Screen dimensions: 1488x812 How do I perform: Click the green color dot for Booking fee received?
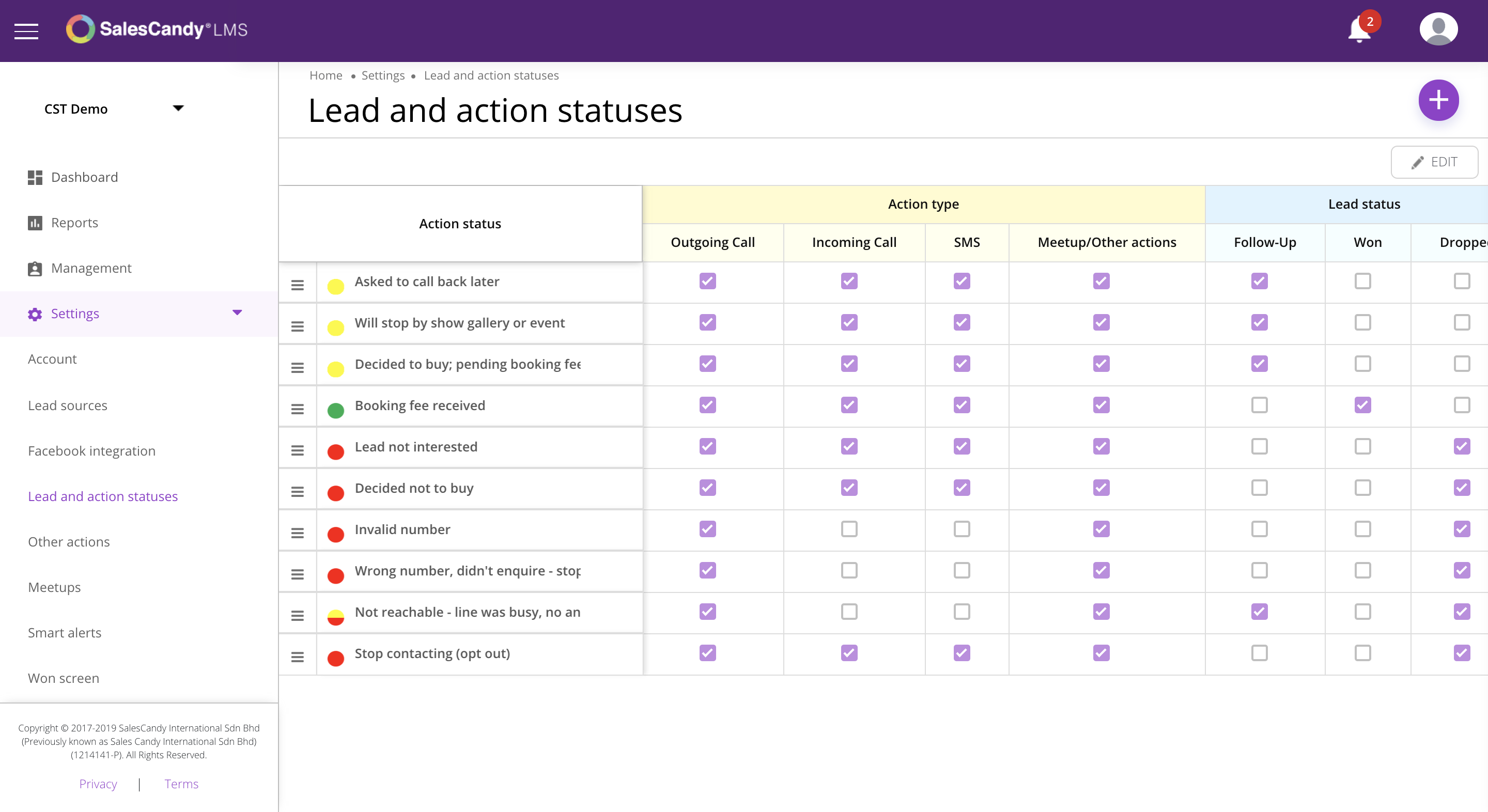(x=336, y=410)
